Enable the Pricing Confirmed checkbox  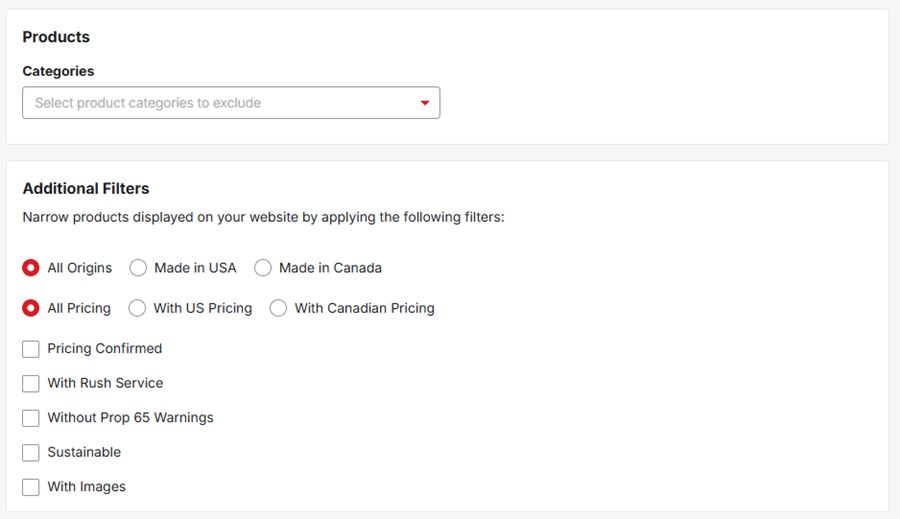(31, 349)
